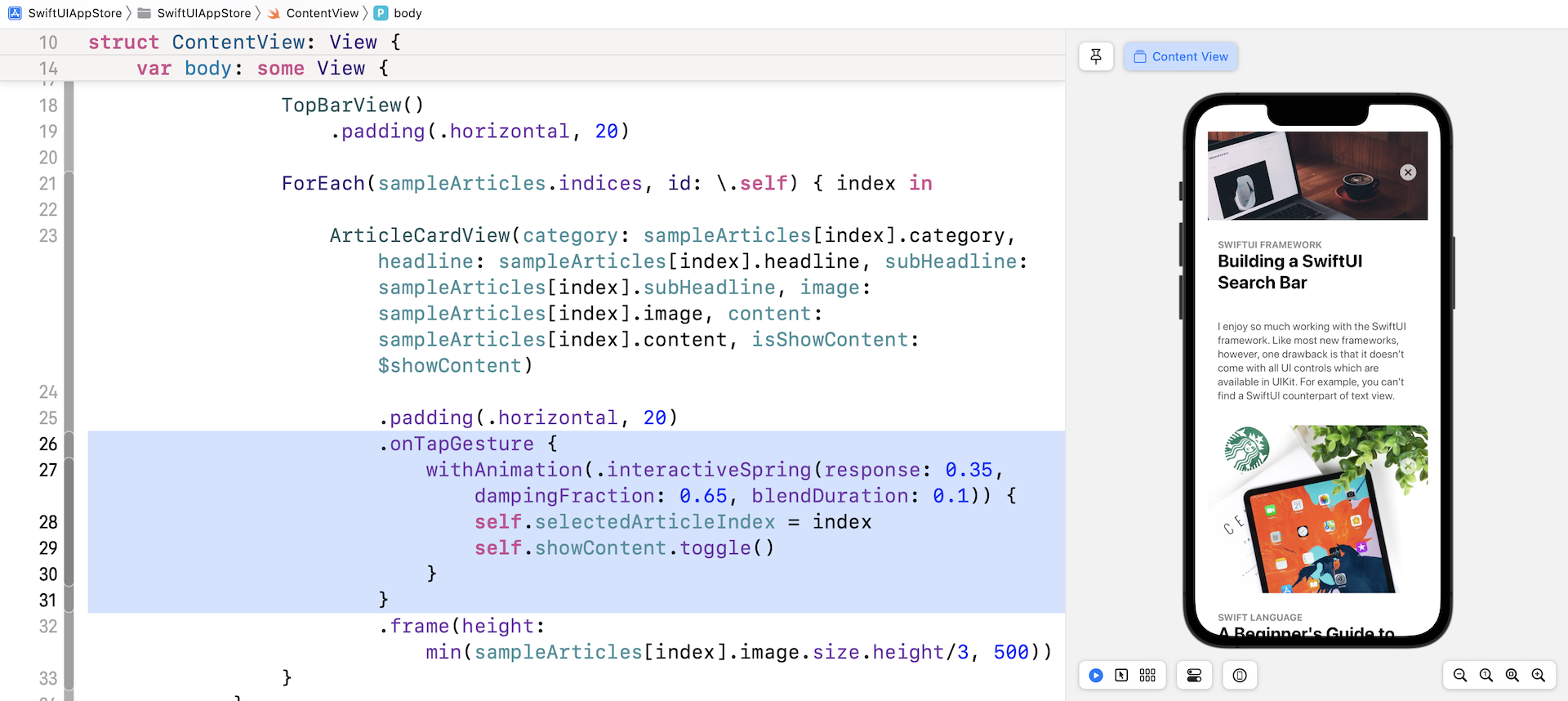
Task: Click the code folding ribbon beside line 26
Action: click(x=69, y=444)
